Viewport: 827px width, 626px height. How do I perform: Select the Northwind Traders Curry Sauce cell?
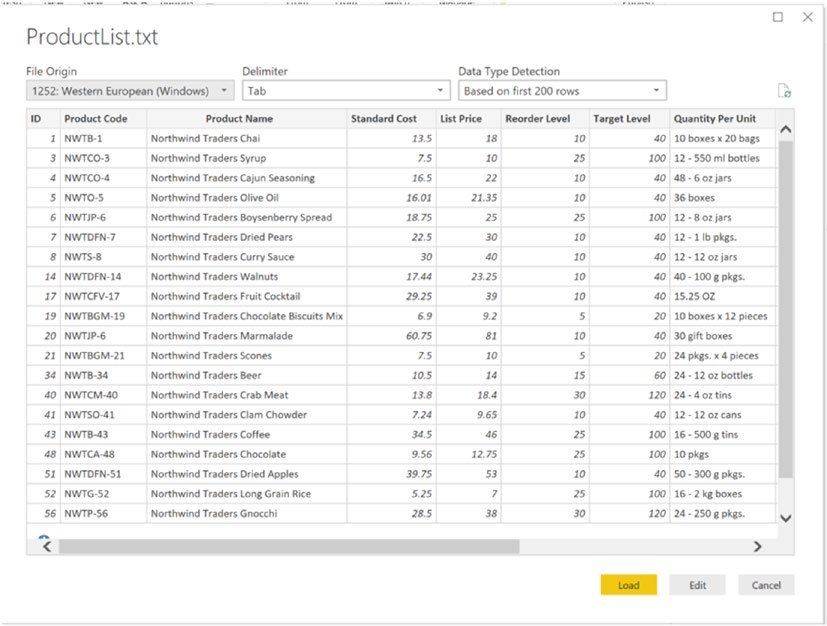coord(247,257)
